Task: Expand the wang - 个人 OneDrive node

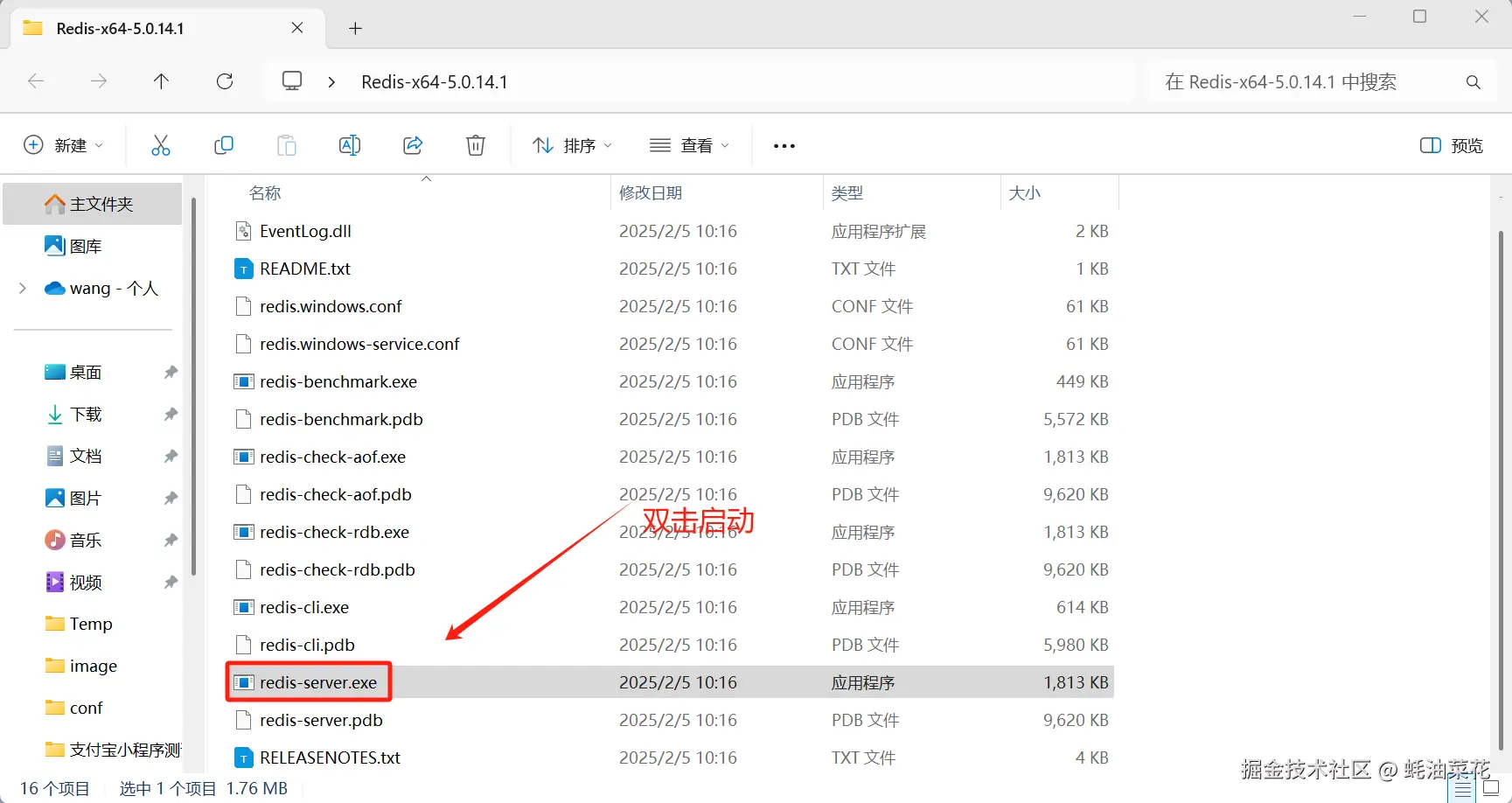Action: coord(23,289)
